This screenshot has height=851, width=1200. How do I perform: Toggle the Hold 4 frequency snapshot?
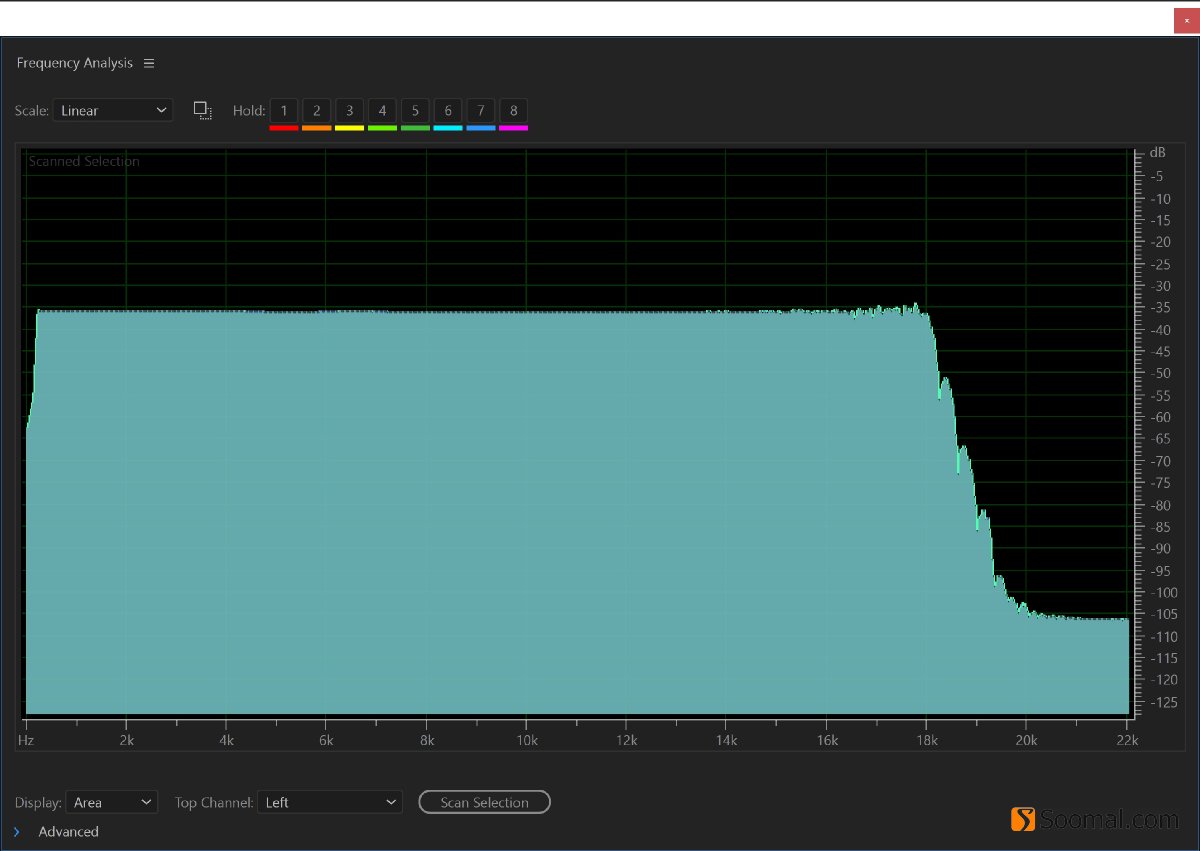pyautogui.click(x=382, y=110)
